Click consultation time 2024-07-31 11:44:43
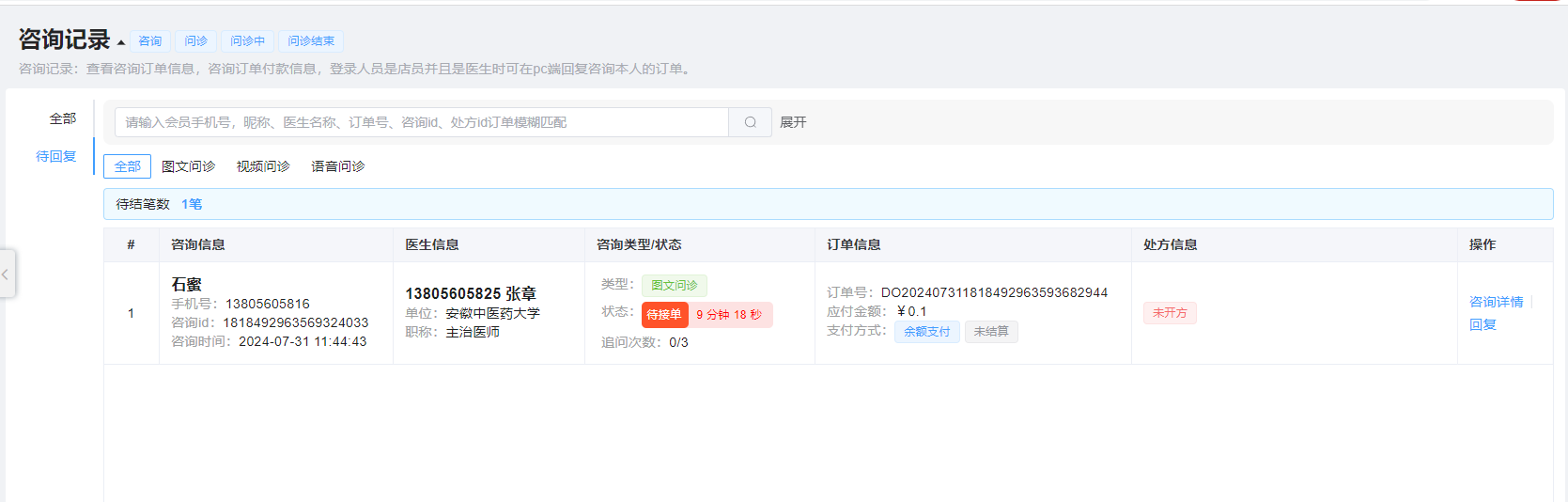 pyautogui.click(x=303, y=341)
